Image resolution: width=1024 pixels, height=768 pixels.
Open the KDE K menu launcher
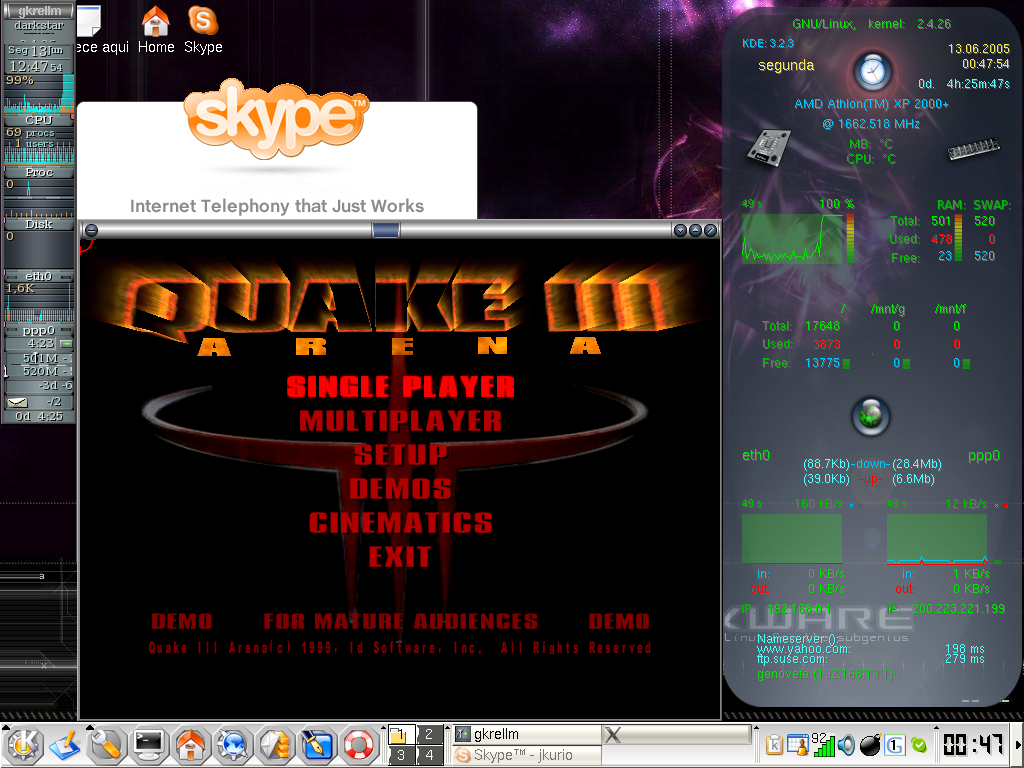[x=22, y=745]
